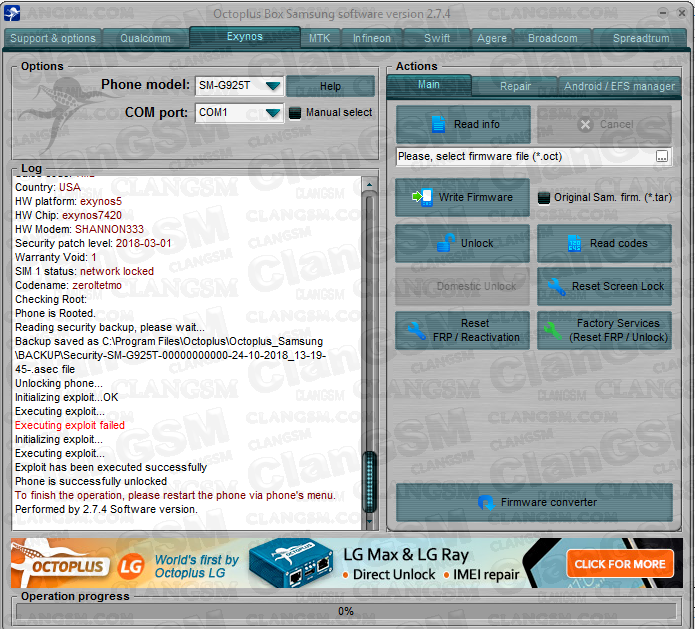Toggle the Manual select checkbox
This screenshot has width=695, height=629.
coord(295,113)
